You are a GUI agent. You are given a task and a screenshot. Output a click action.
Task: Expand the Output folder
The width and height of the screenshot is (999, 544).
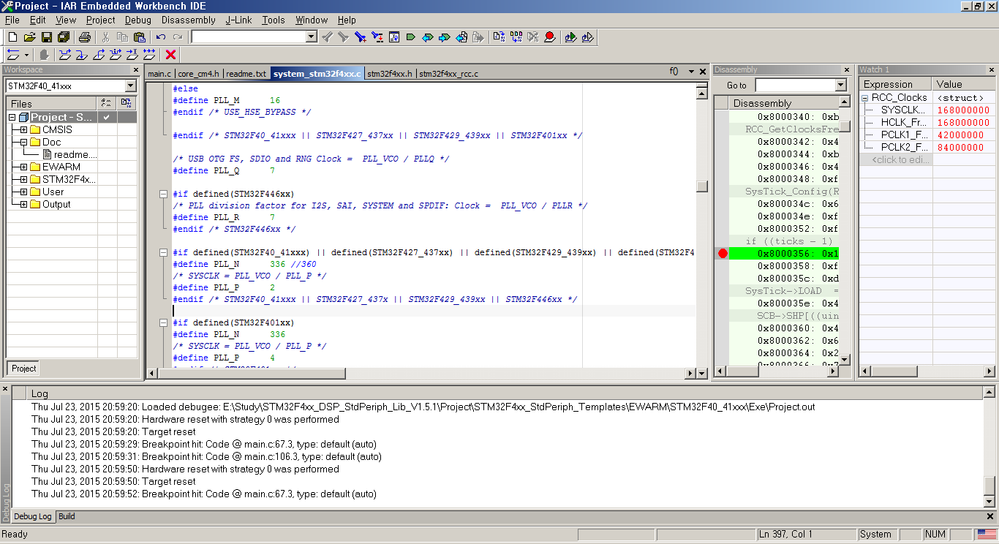24,204
